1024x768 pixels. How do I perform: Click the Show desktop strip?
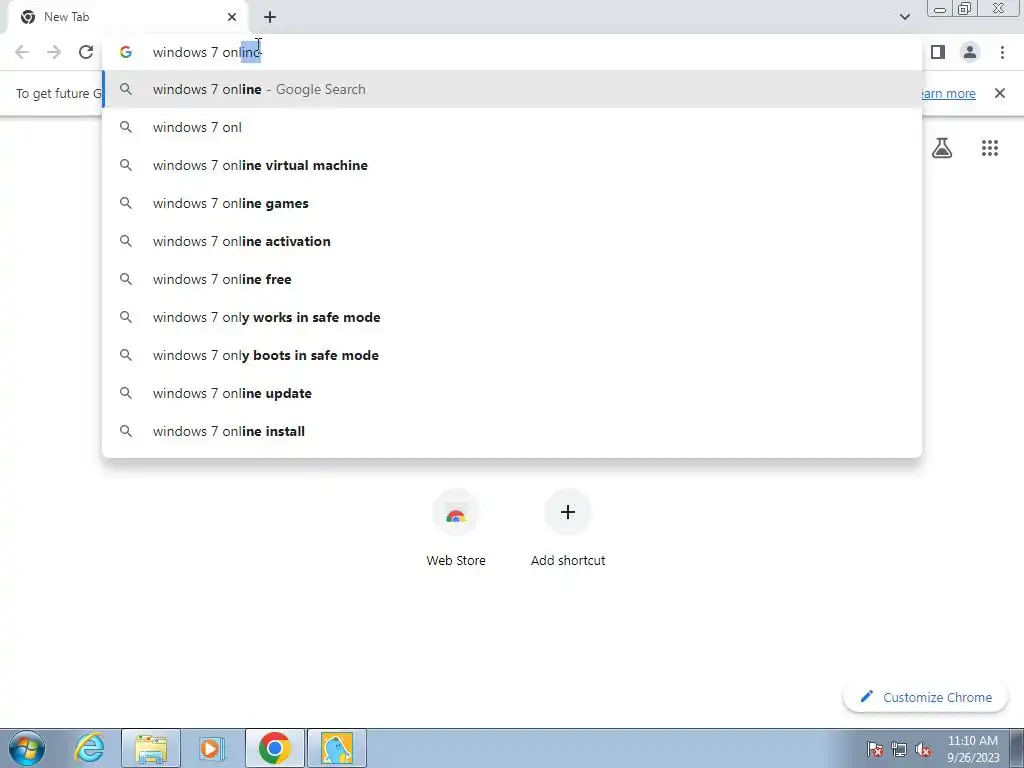[1017, 749]
